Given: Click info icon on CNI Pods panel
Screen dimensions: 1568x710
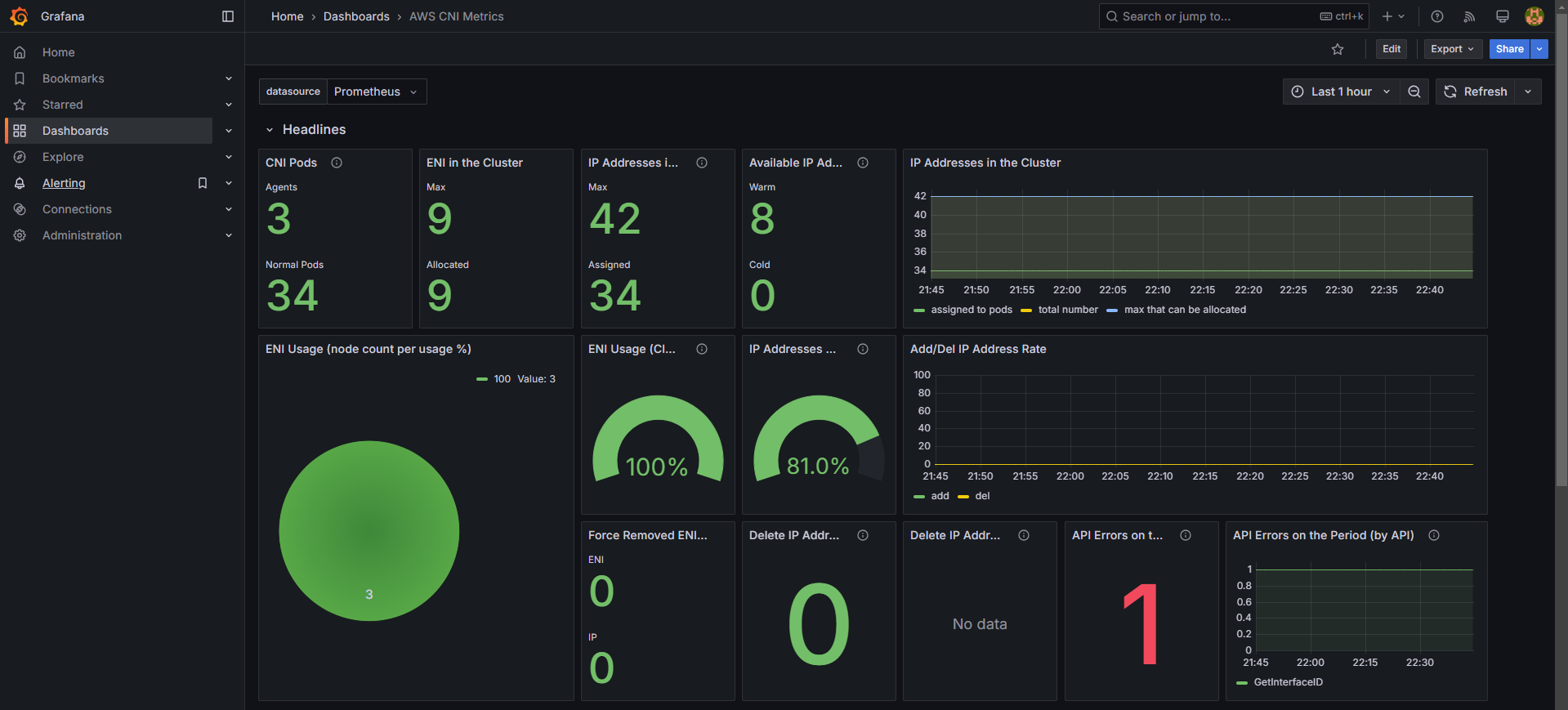Looking at the screenshot, I should 337,163.
